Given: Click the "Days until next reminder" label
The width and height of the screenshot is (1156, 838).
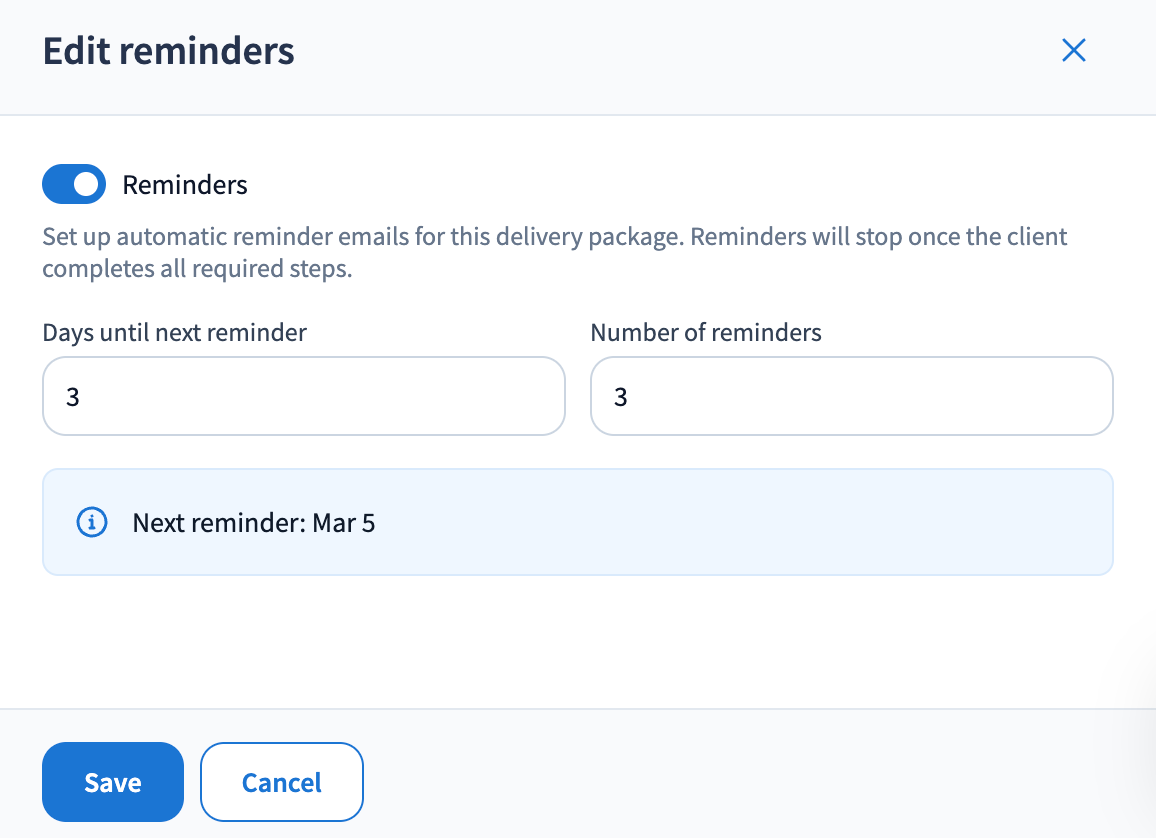Looking at the screenshot, I should click(175, 333).
